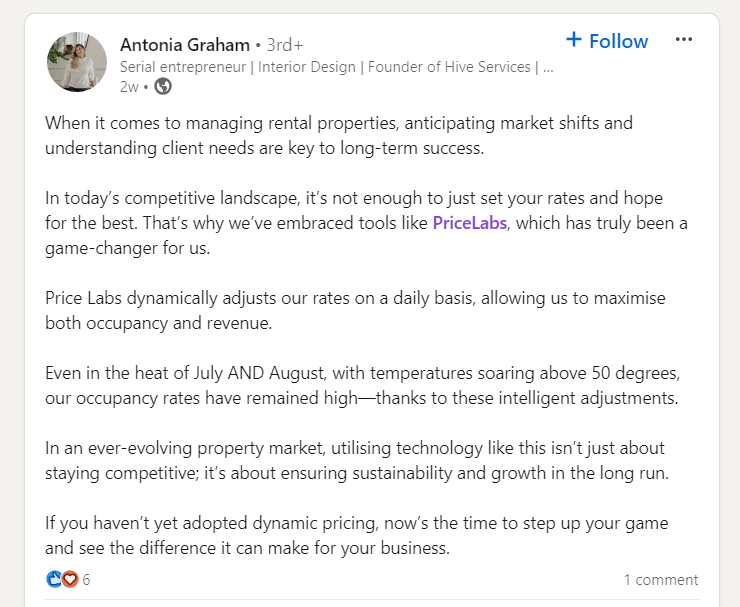Viewport: 740px width, 607px height.
Task: Click the first paragraph about rental properties
Action: click(339, 135)
